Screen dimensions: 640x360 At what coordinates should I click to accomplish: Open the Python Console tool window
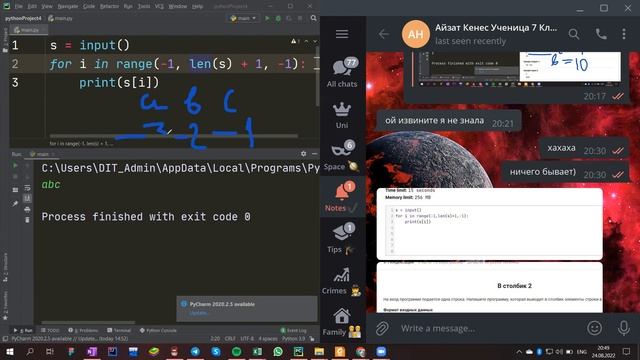(x=158, y=330)
